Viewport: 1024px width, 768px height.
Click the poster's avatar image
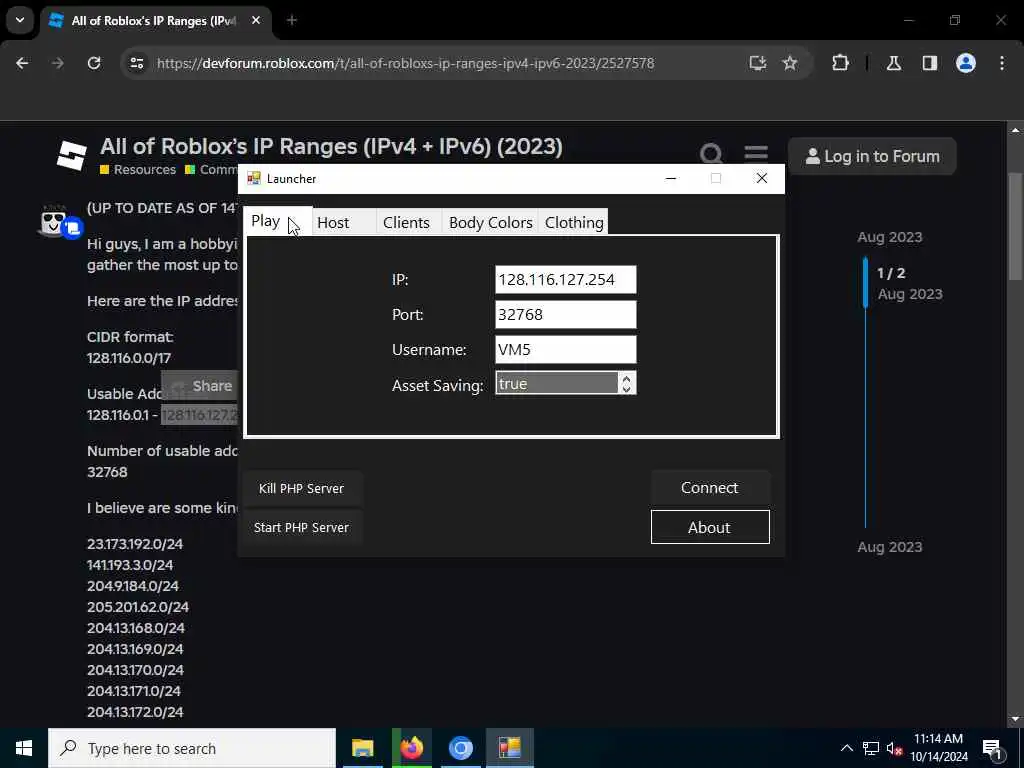(x=54, y=221)
